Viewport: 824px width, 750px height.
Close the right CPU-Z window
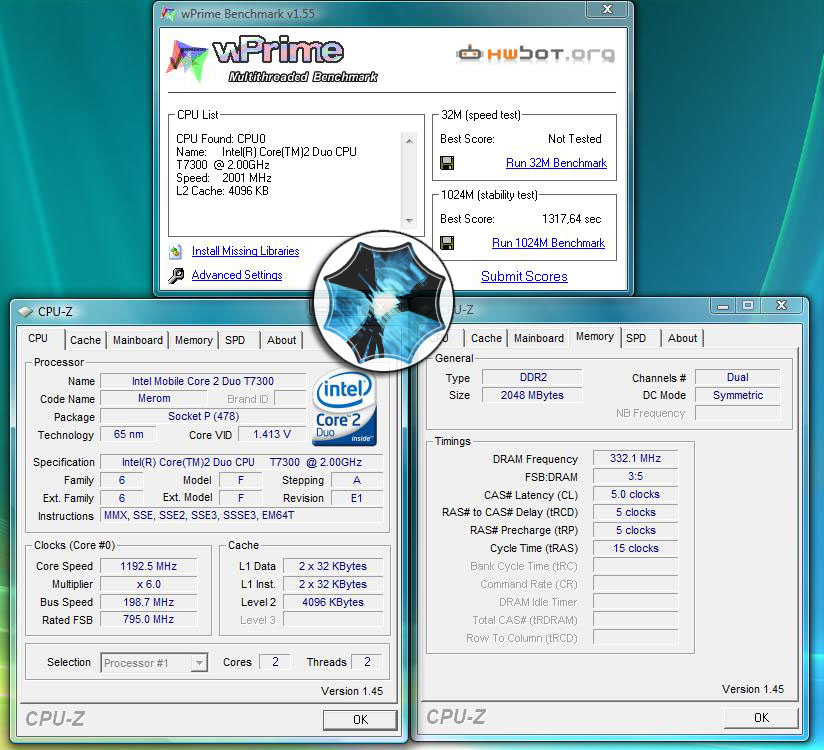[x=781, y=305]
